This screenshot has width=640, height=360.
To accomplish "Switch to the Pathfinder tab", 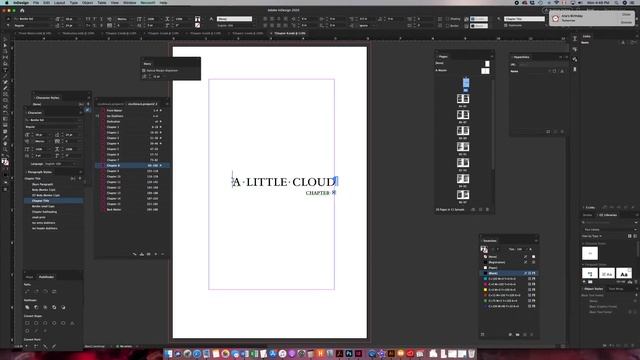I will coord(46,277).
